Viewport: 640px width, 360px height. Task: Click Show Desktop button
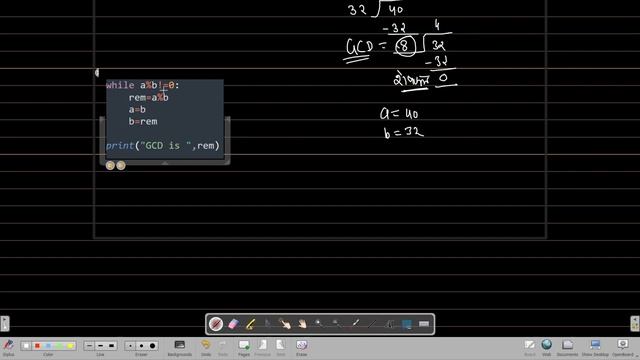pos(595,348)
